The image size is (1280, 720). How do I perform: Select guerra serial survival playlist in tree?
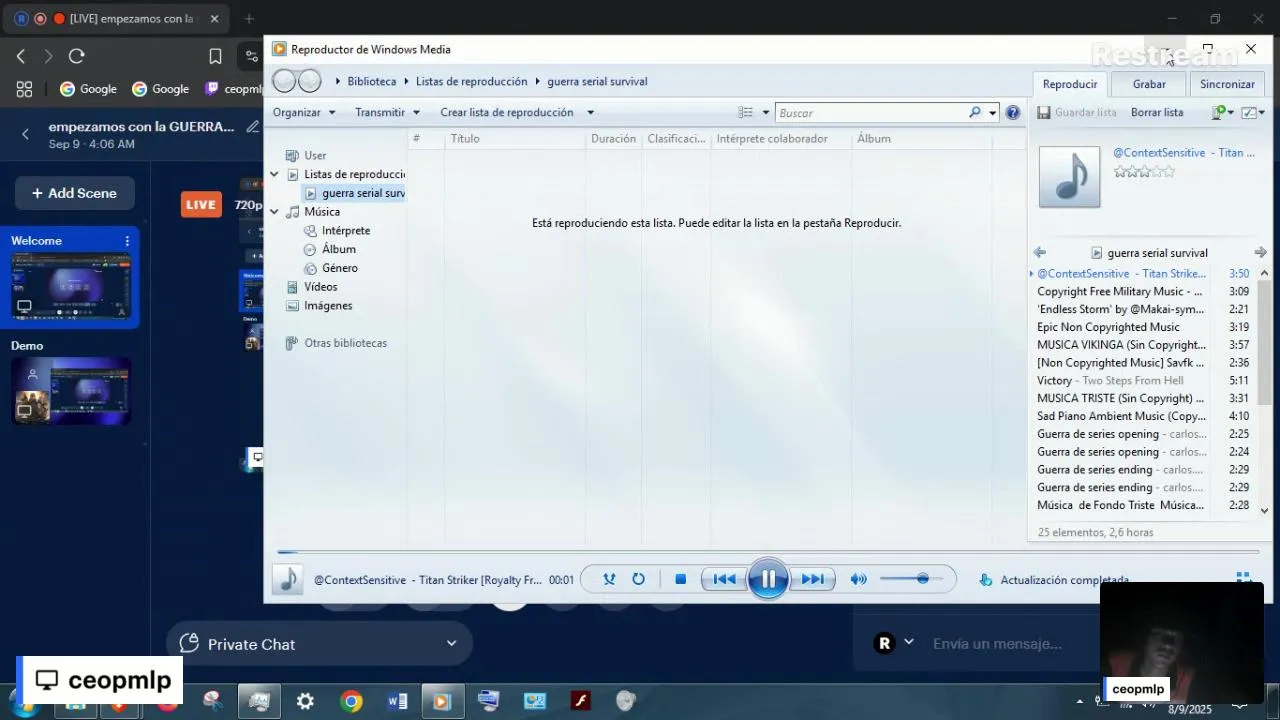pyautogui.click(x=355, y=193)
